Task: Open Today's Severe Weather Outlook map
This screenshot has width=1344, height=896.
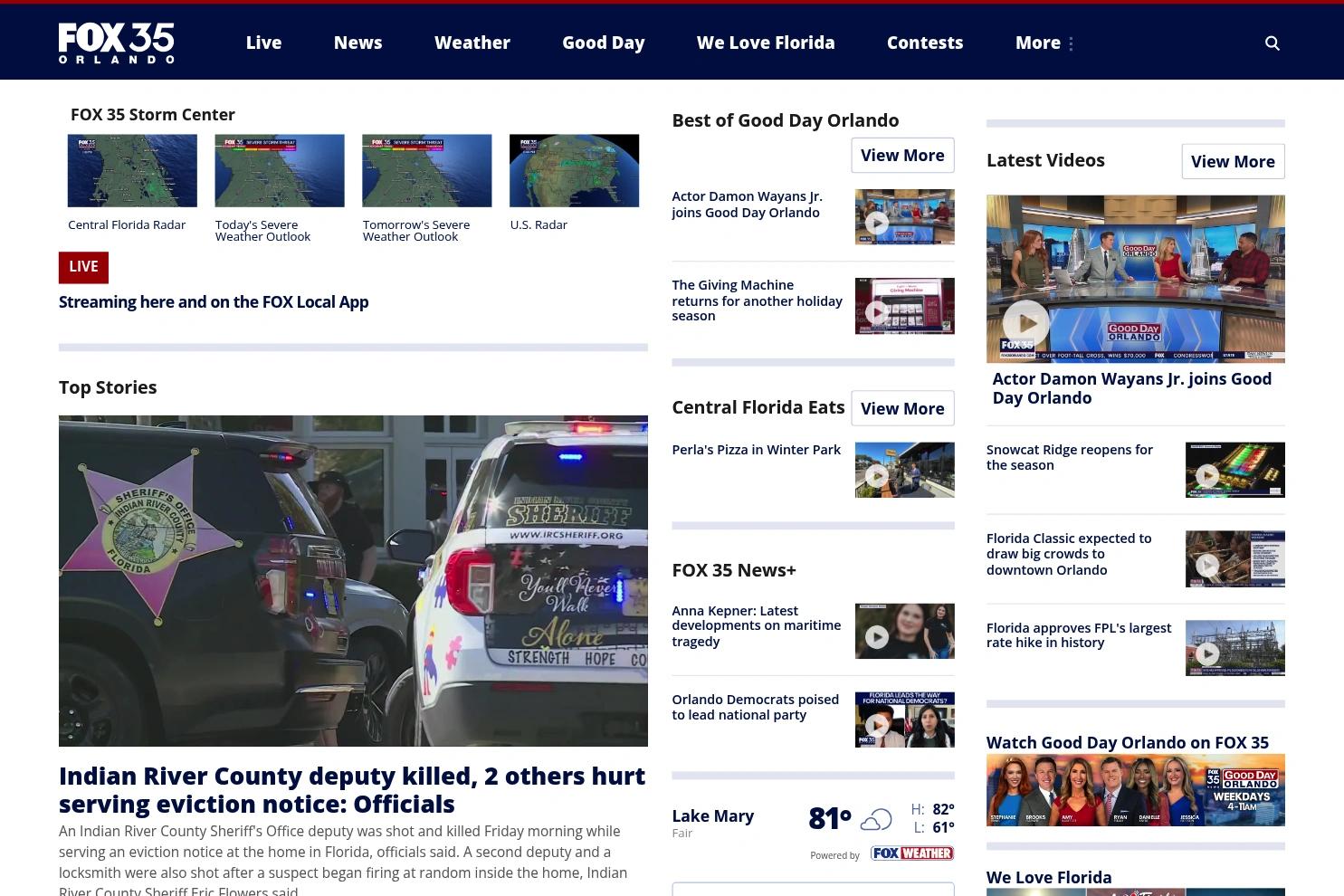Action: tap(280, 171)
